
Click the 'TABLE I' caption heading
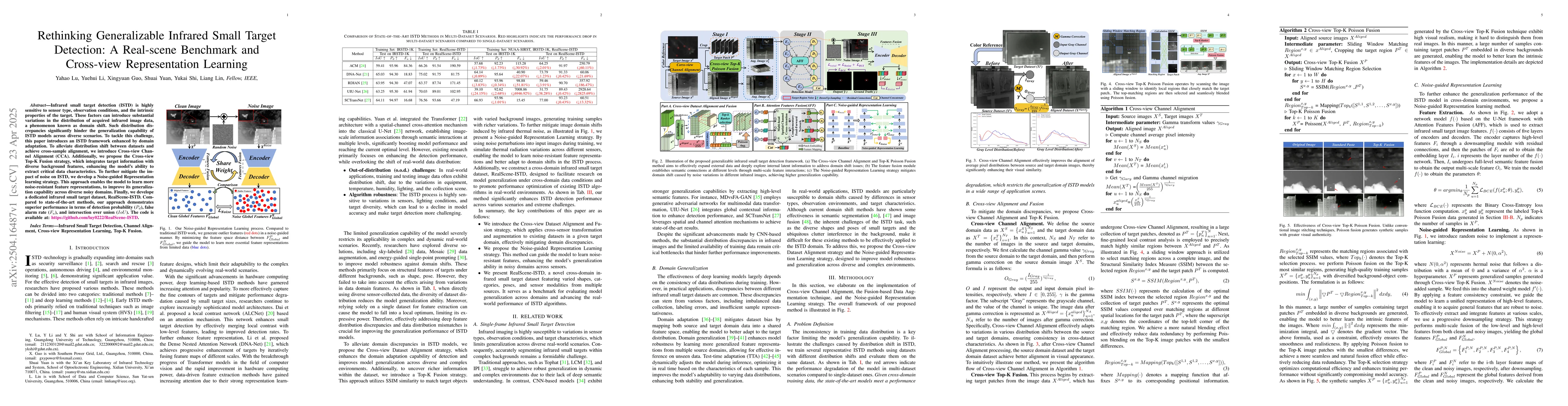(470, 31)
